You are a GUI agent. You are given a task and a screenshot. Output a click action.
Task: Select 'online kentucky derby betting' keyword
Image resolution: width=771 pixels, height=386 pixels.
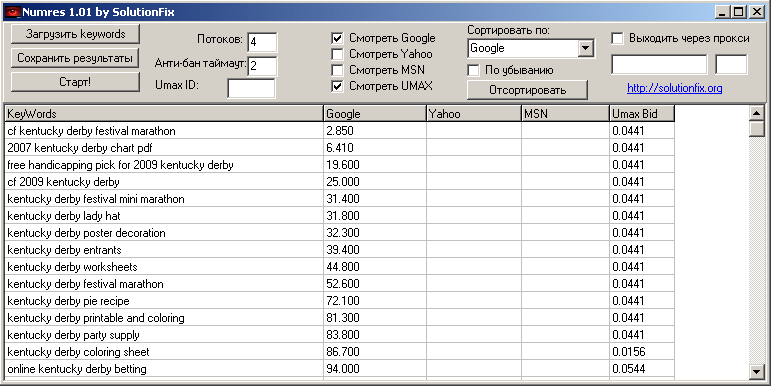[77, 369]
